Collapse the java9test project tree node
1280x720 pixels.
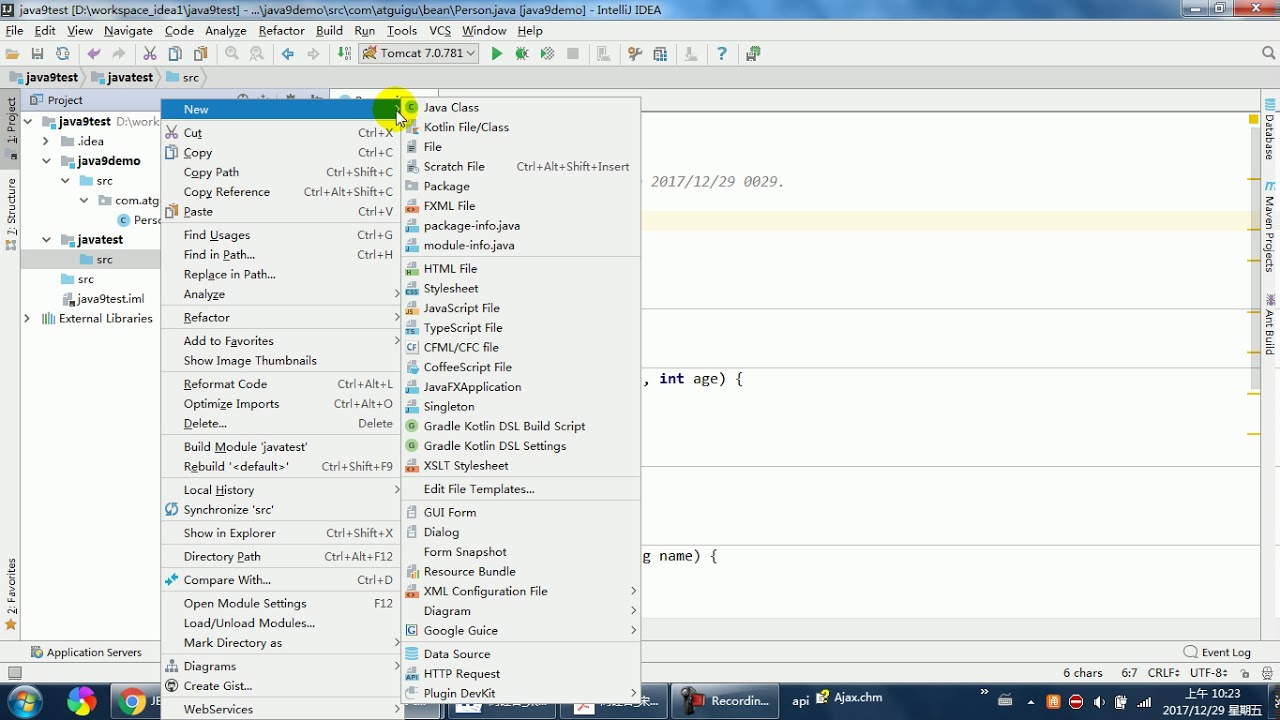(x=28, y=122)
